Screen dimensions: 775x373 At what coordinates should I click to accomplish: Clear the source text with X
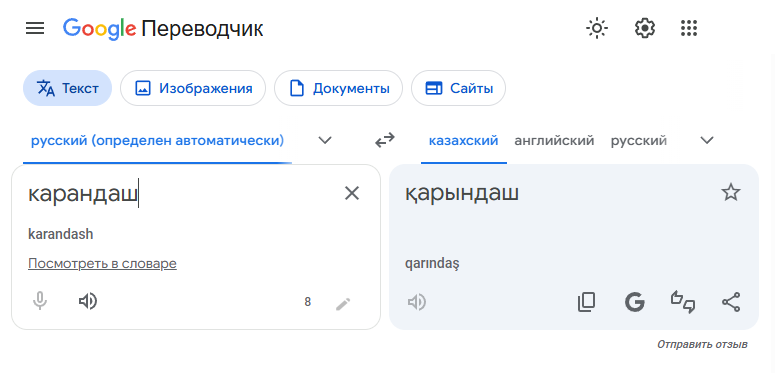[351, 193]
